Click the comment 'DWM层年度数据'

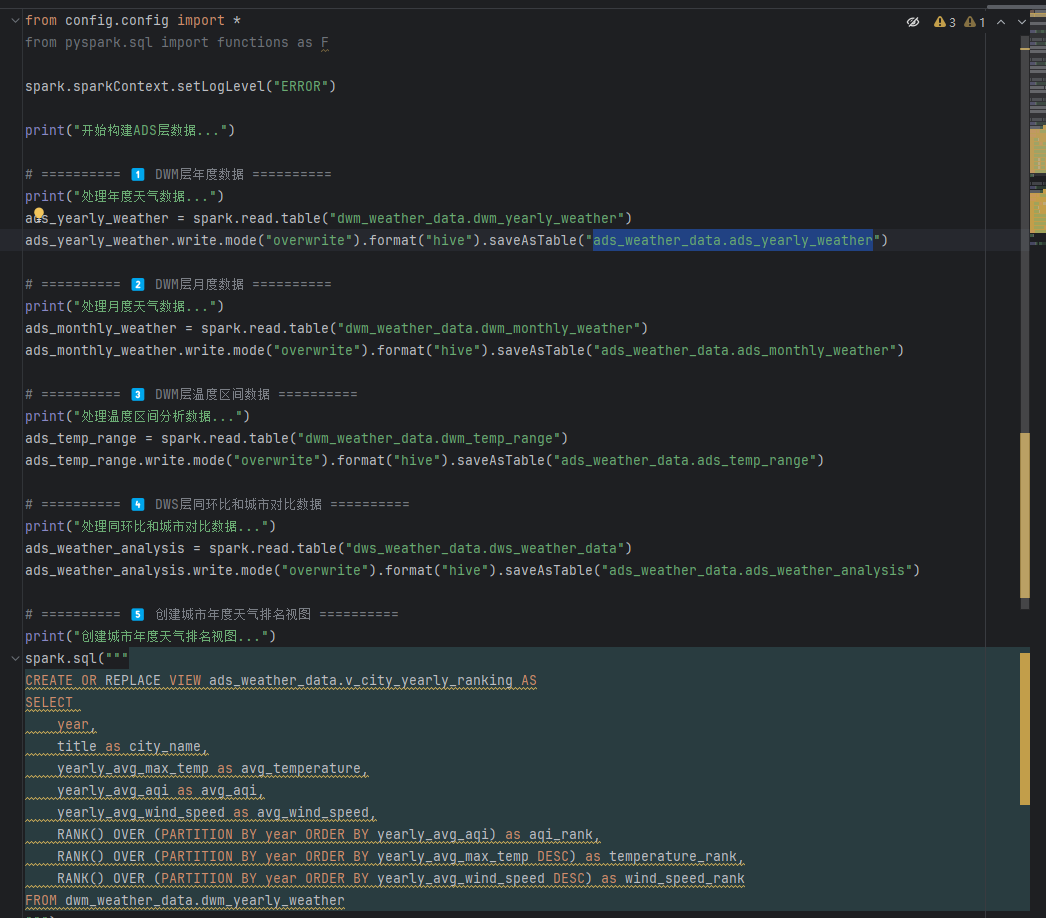click(199, 175)
